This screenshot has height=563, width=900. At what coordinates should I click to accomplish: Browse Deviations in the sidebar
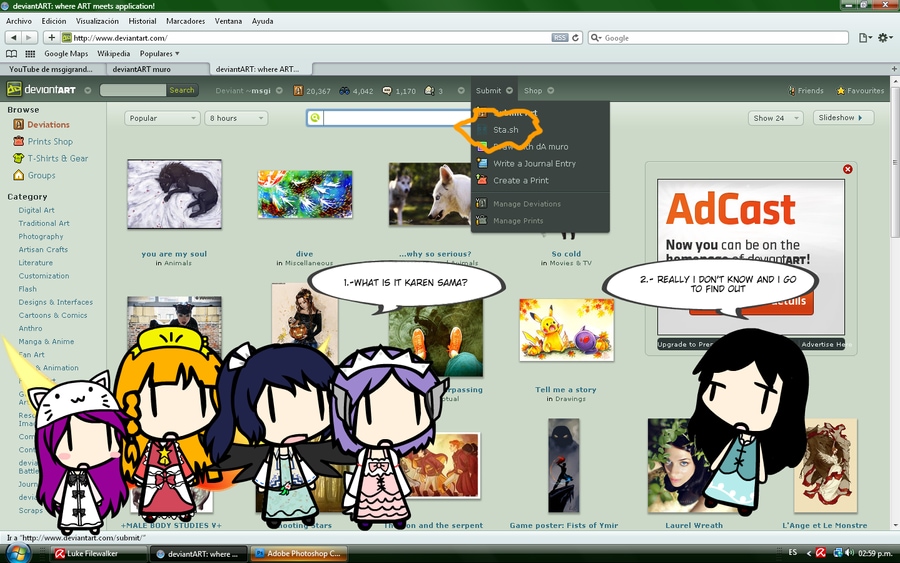pos(48,125)
